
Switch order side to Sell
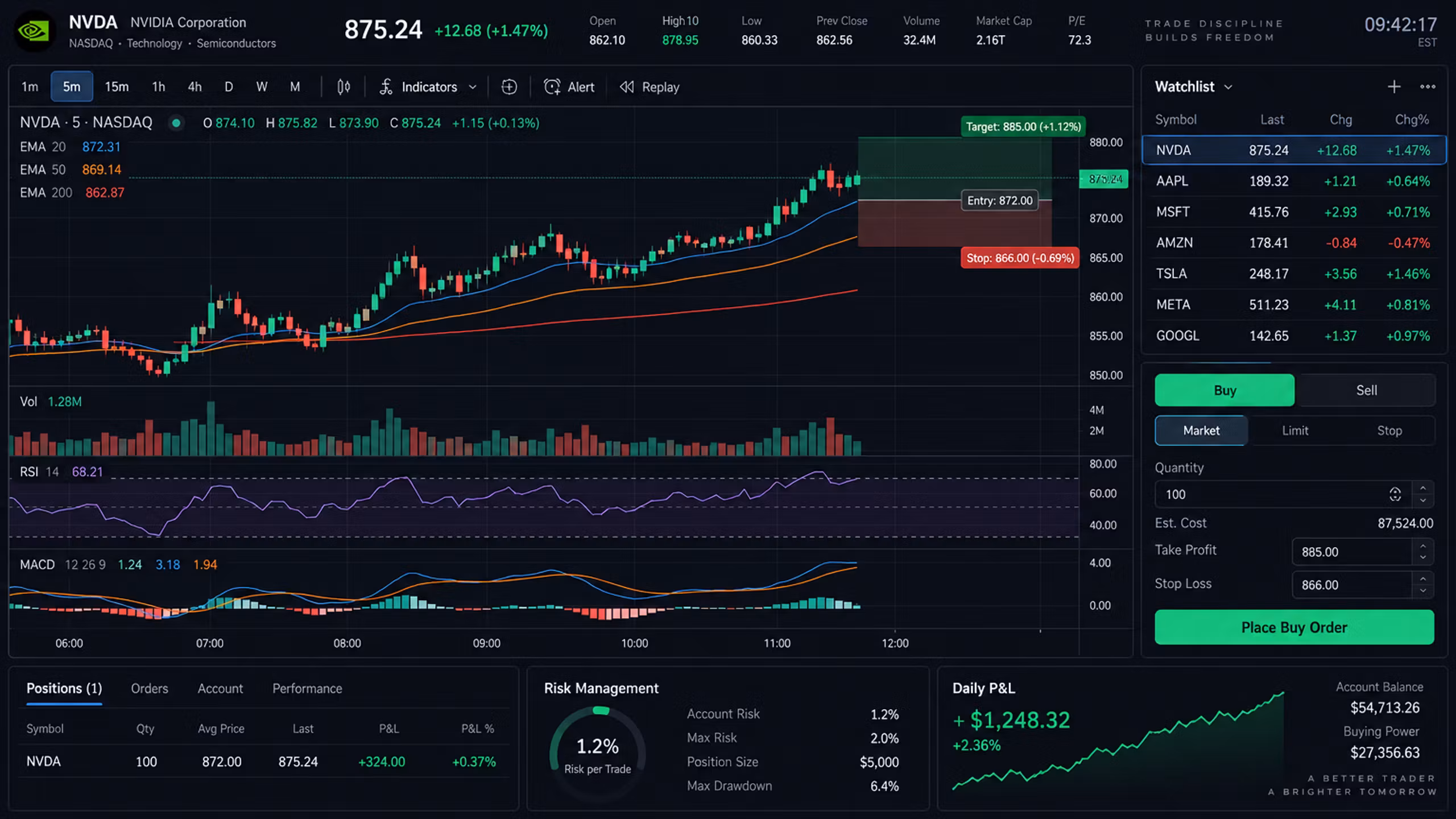click(x=1366, y=390)
